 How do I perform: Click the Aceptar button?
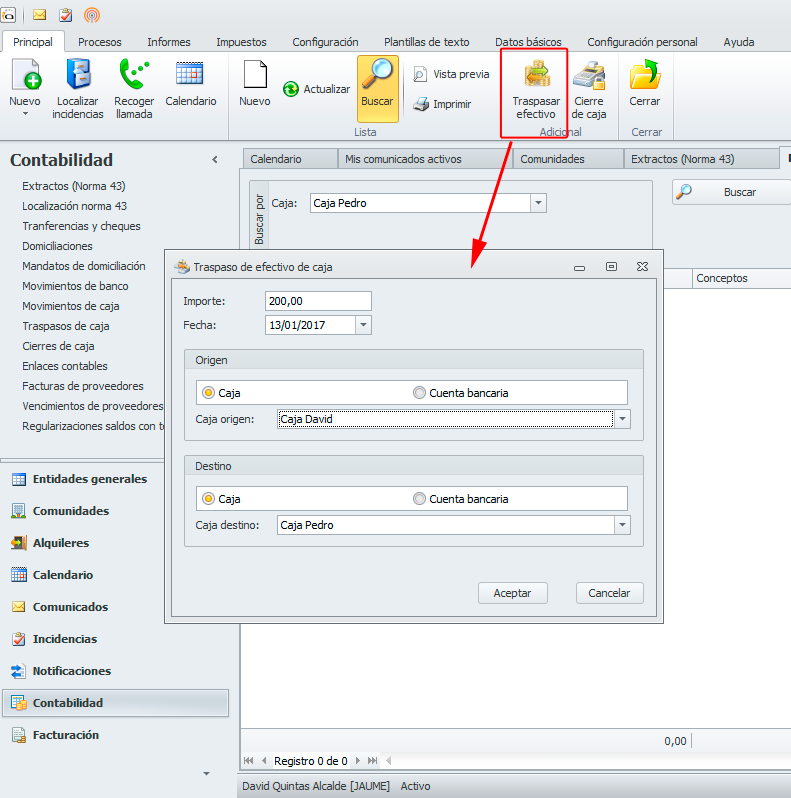[x=512, y=593]
